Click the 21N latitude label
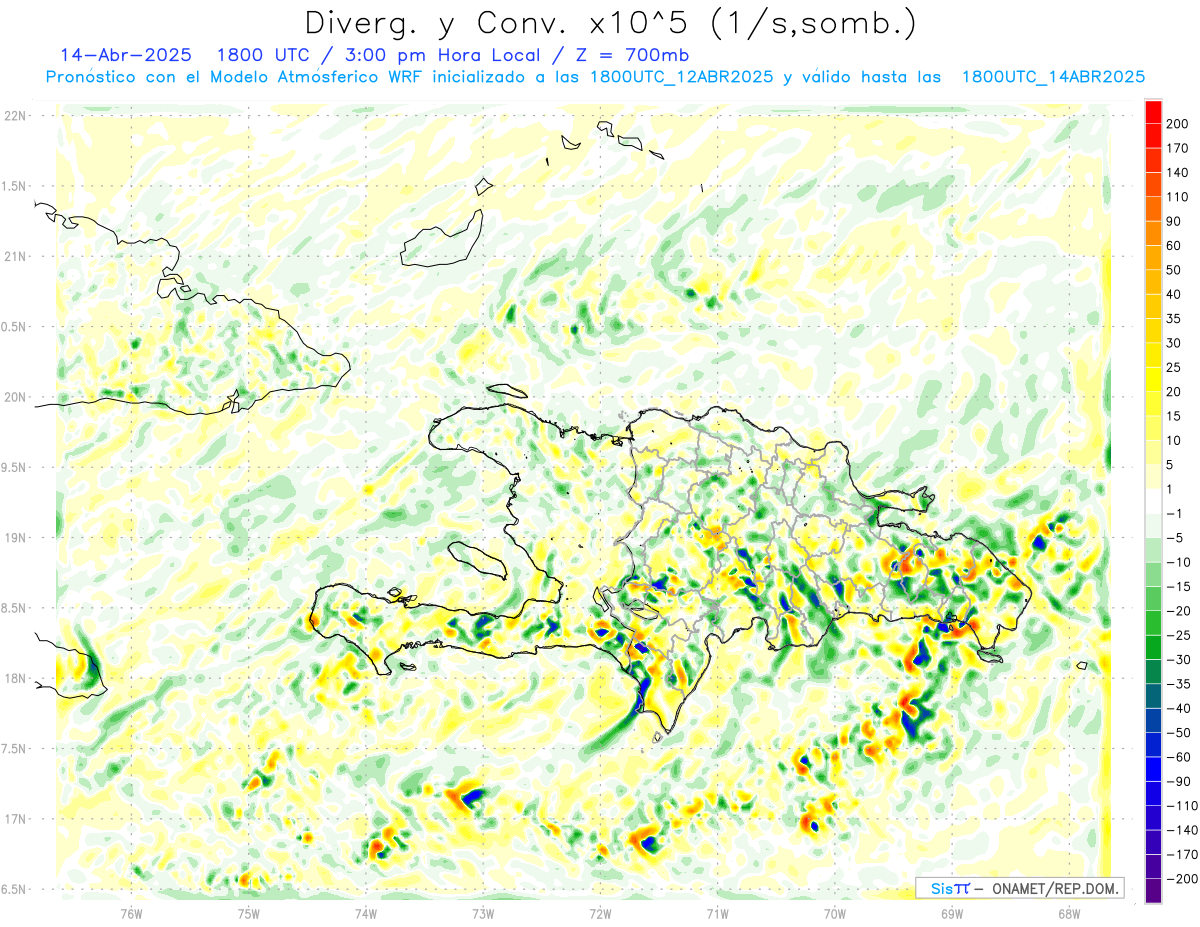This screenshot has height=927, width=1200. (14, 257)
